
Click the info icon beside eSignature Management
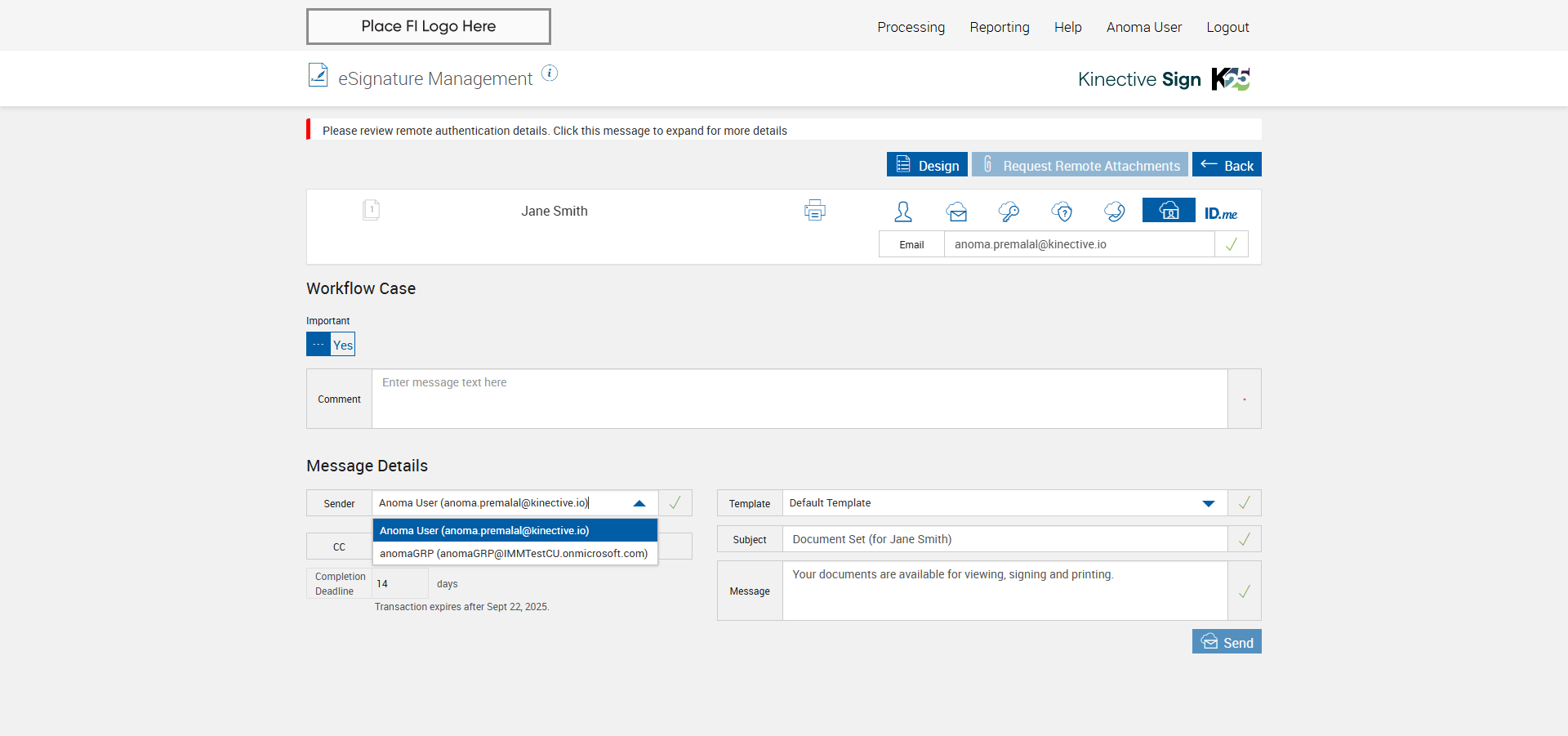[550, 74]
